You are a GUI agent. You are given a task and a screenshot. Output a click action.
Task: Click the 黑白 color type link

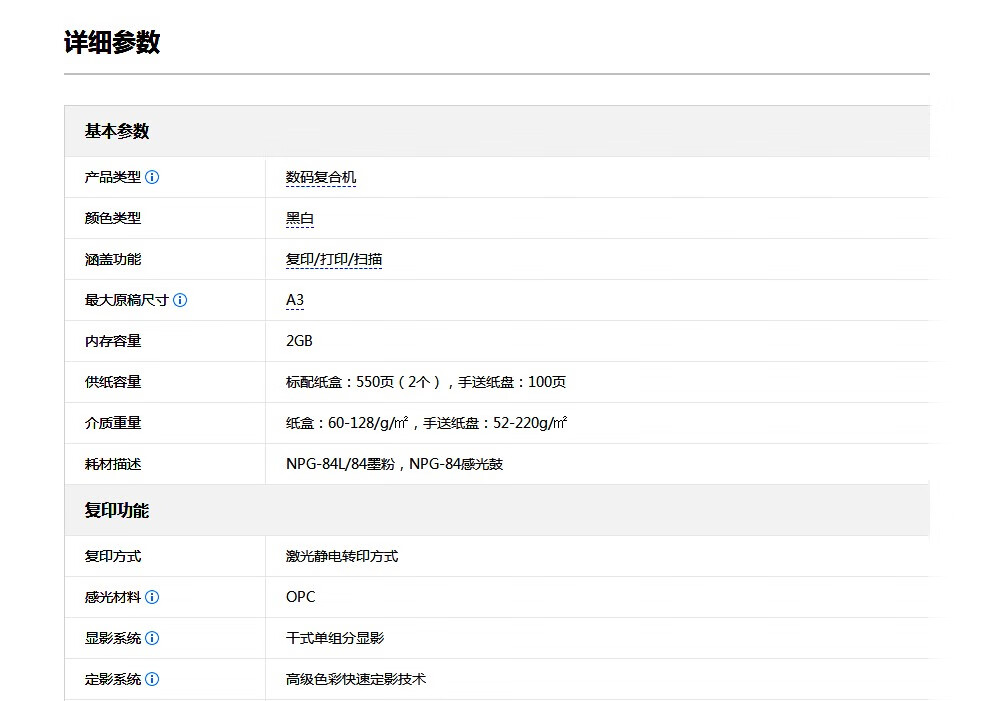300,218
